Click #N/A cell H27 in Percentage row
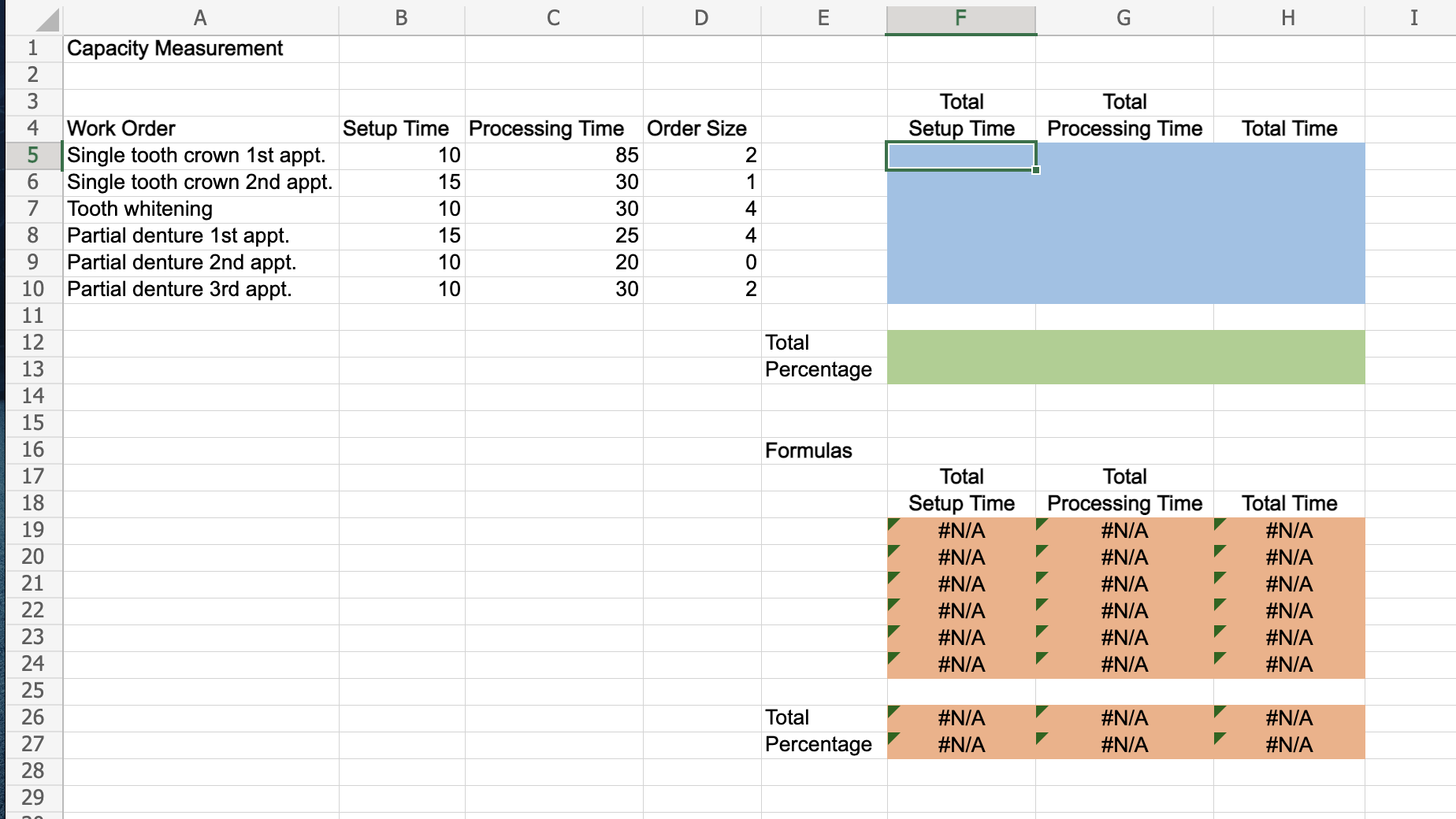The width and height of the screenshot is (1456, 819). [x=1288, y=745]
